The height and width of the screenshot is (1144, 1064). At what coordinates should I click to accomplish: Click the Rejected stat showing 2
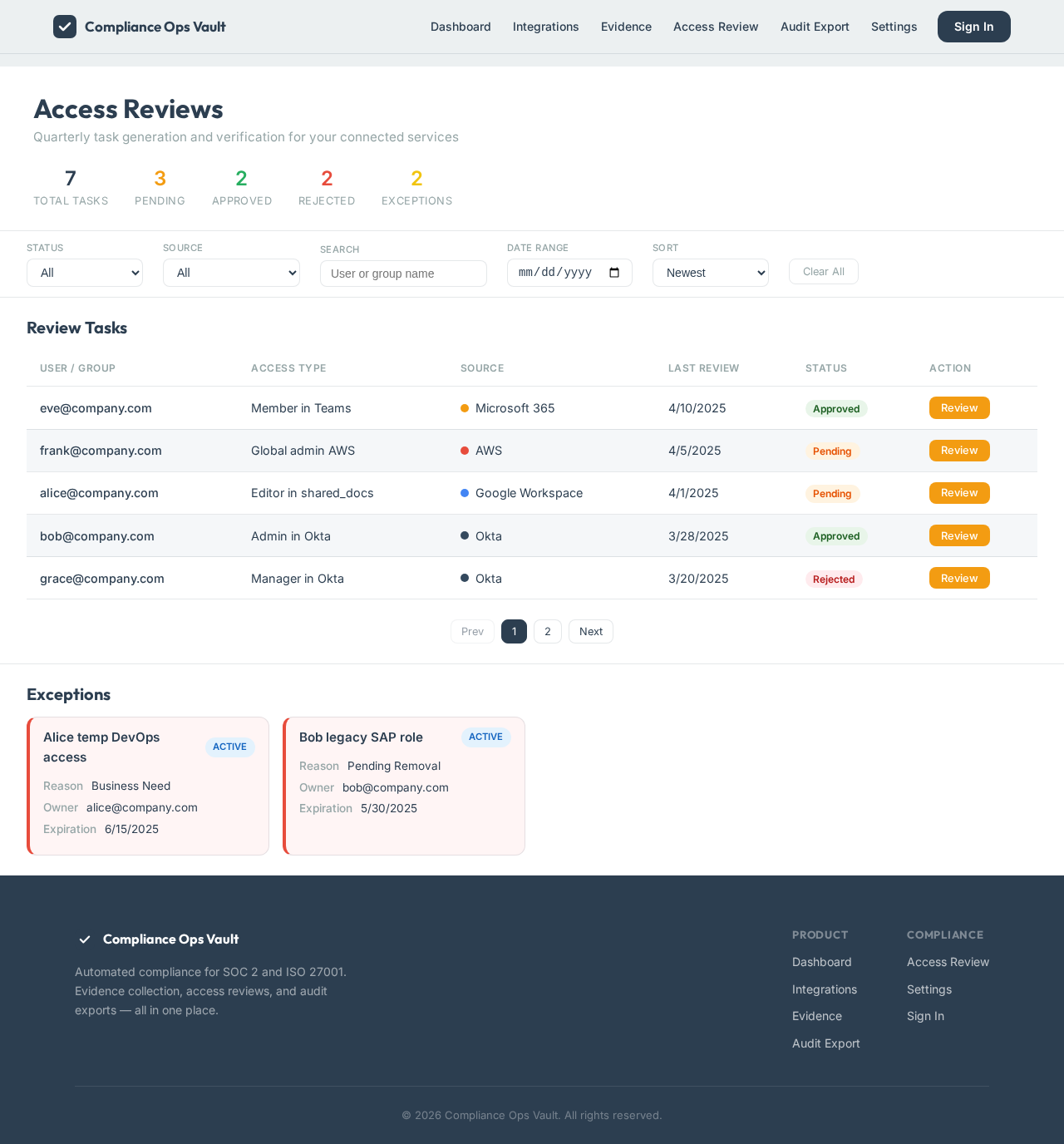coord(327,187)
